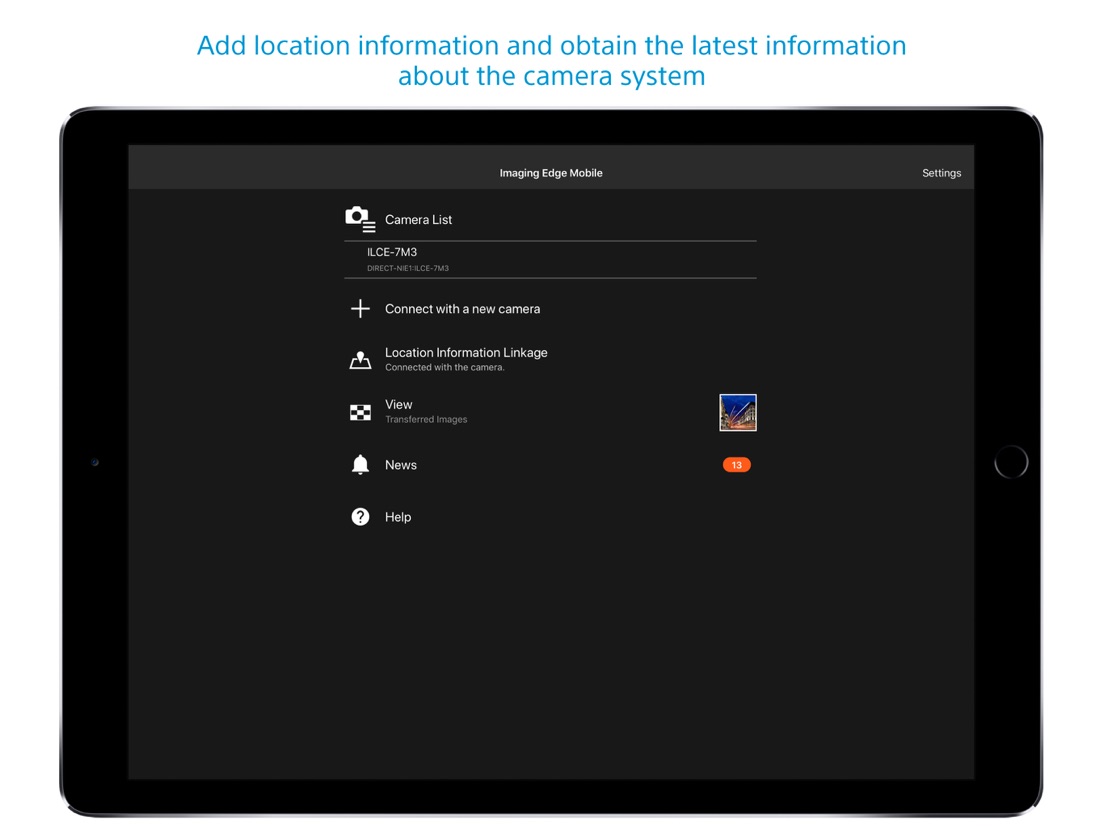Tap Connect with a new camera
Image resolution: width=1104 pixels, height=828 pixels.
(463, 309)
